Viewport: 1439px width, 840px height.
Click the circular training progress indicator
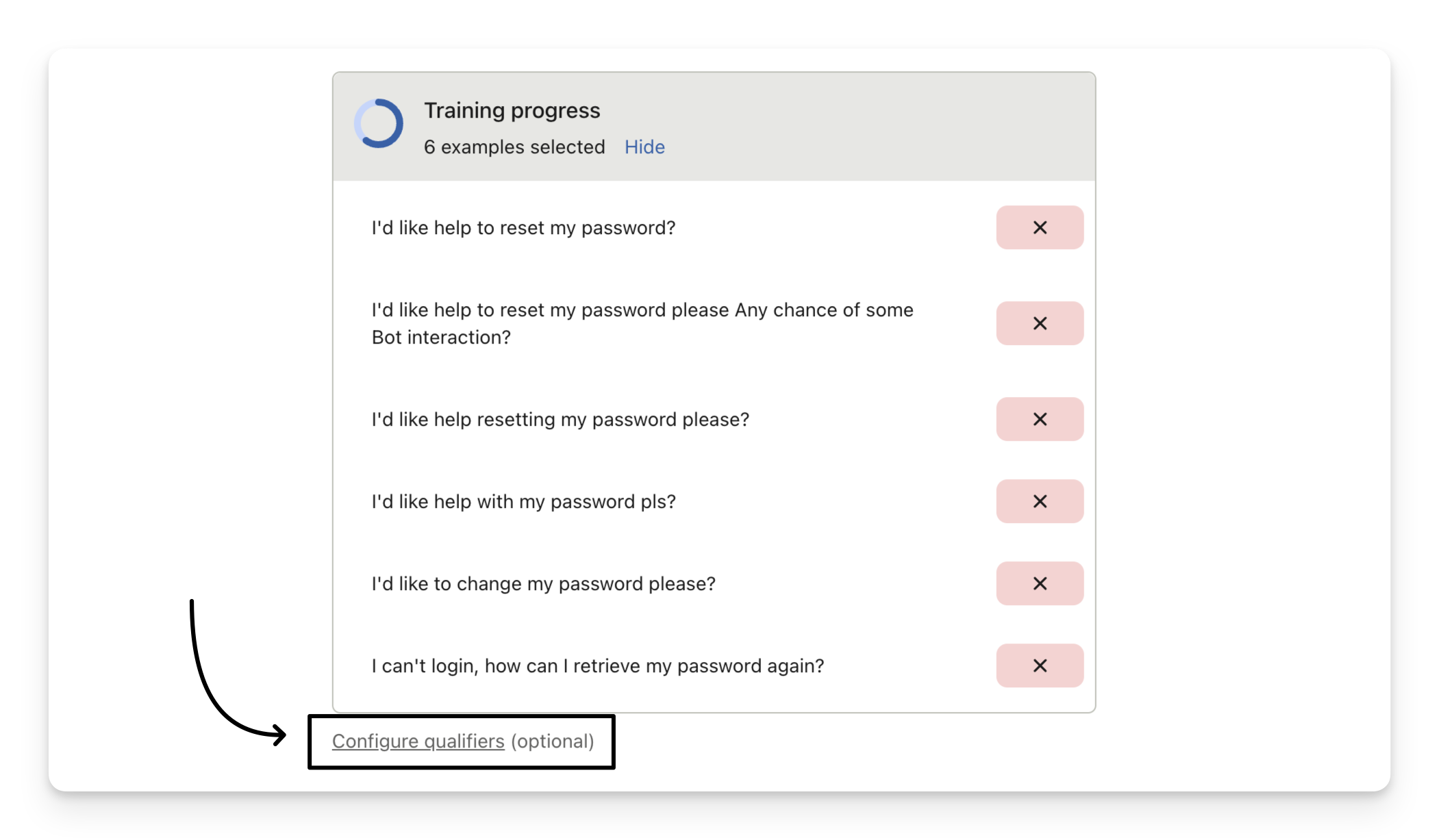[x=379, y=124]
